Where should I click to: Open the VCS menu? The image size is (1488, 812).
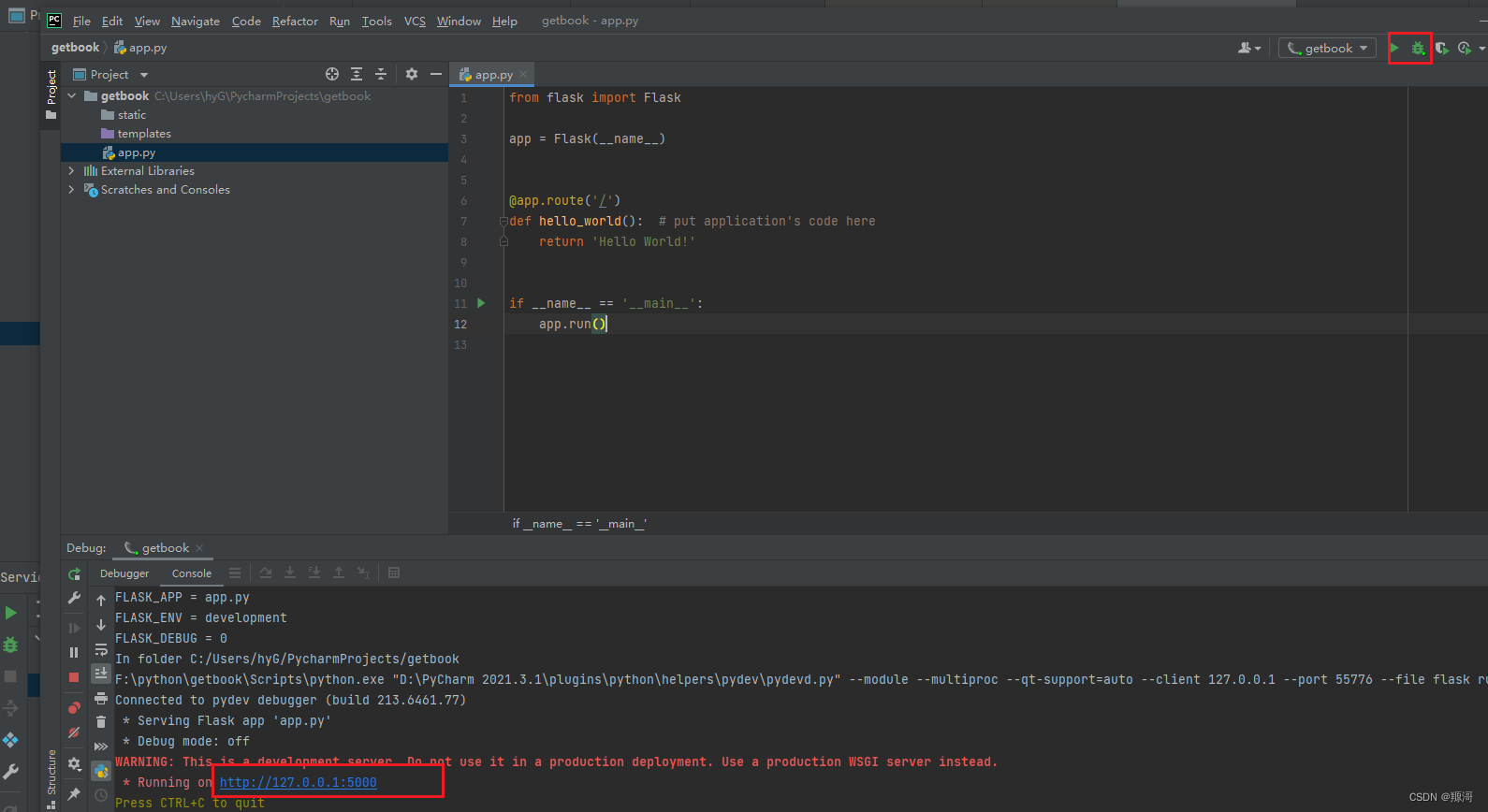tap(415, 21)
